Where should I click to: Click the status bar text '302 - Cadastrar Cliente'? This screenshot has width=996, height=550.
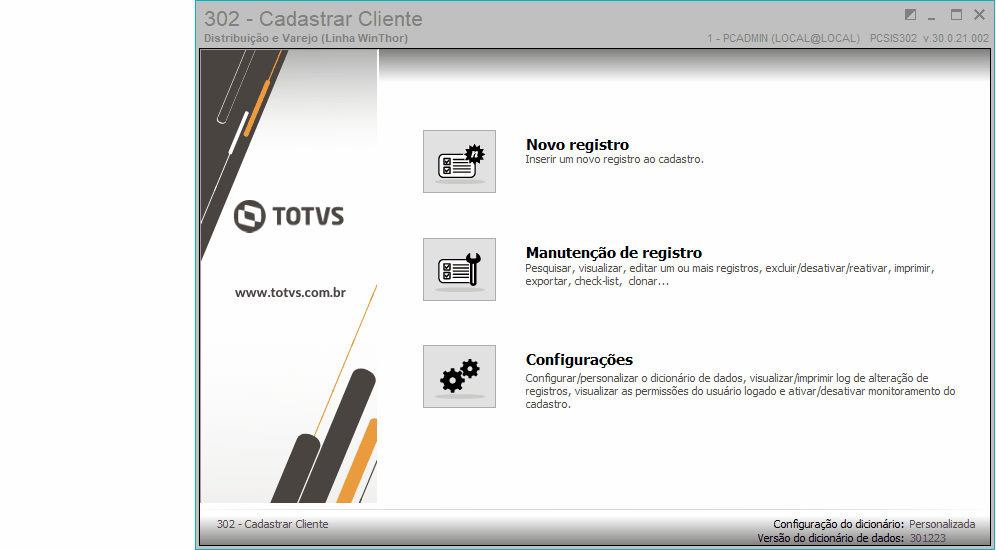273,524
